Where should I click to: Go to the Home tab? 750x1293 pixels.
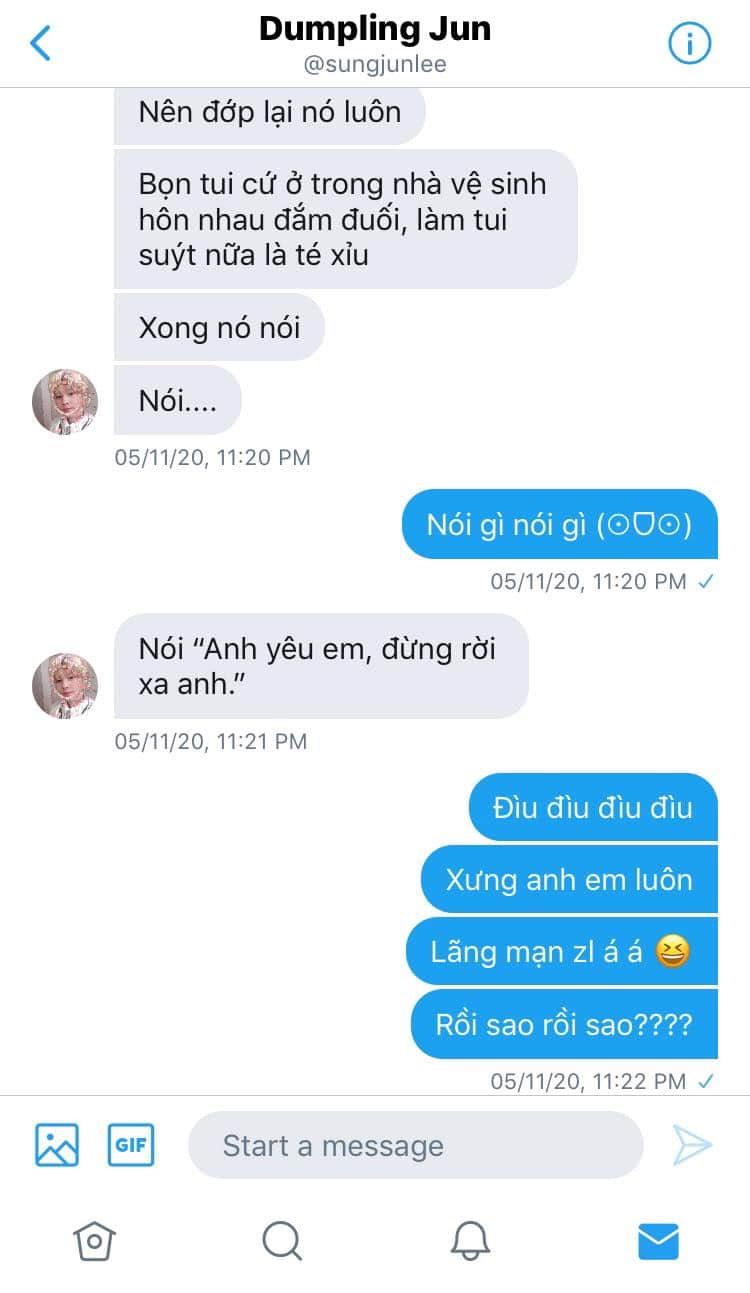click(94, 1241)
